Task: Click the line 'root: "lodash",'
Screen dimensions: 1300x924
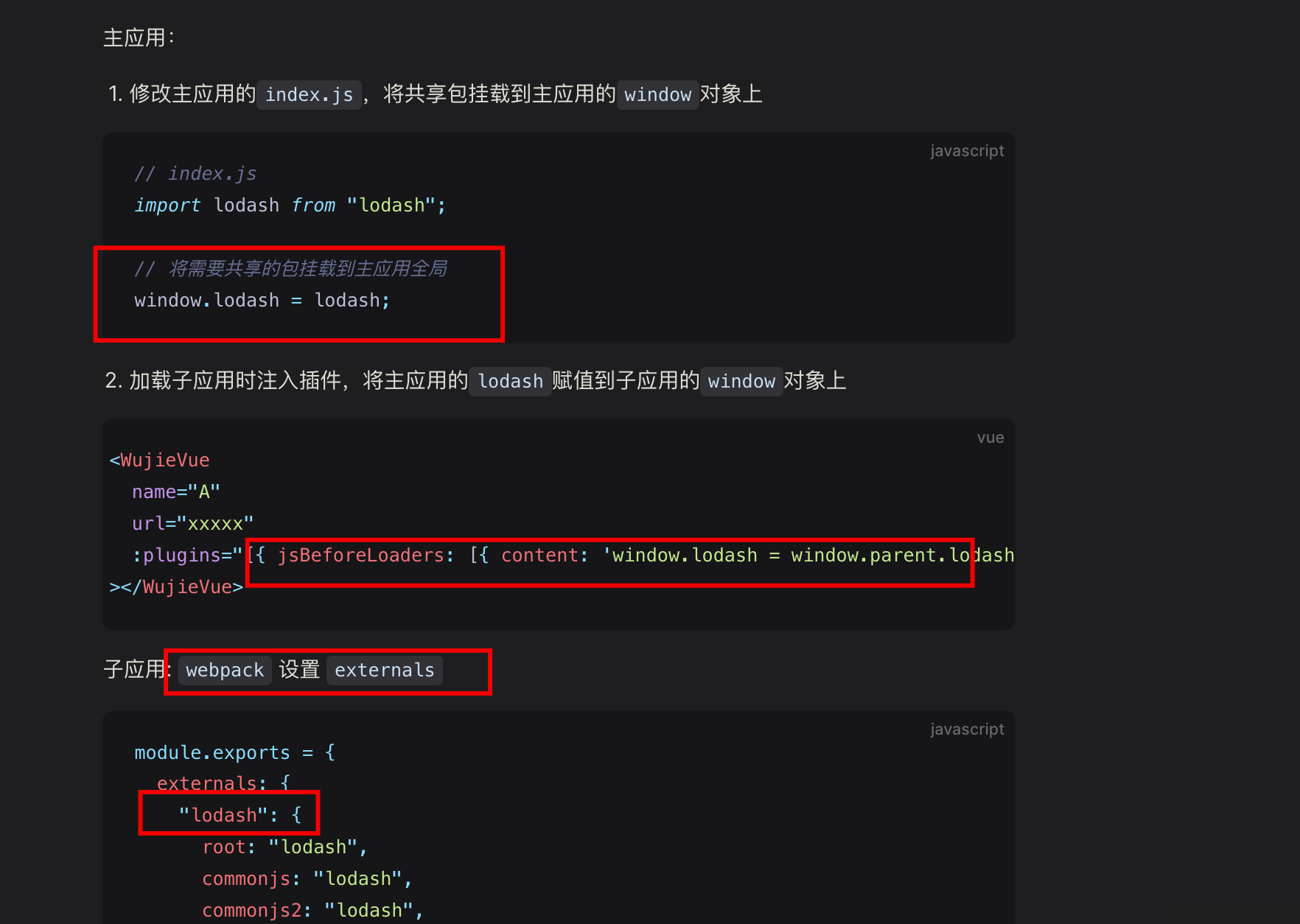Action: 285,847
